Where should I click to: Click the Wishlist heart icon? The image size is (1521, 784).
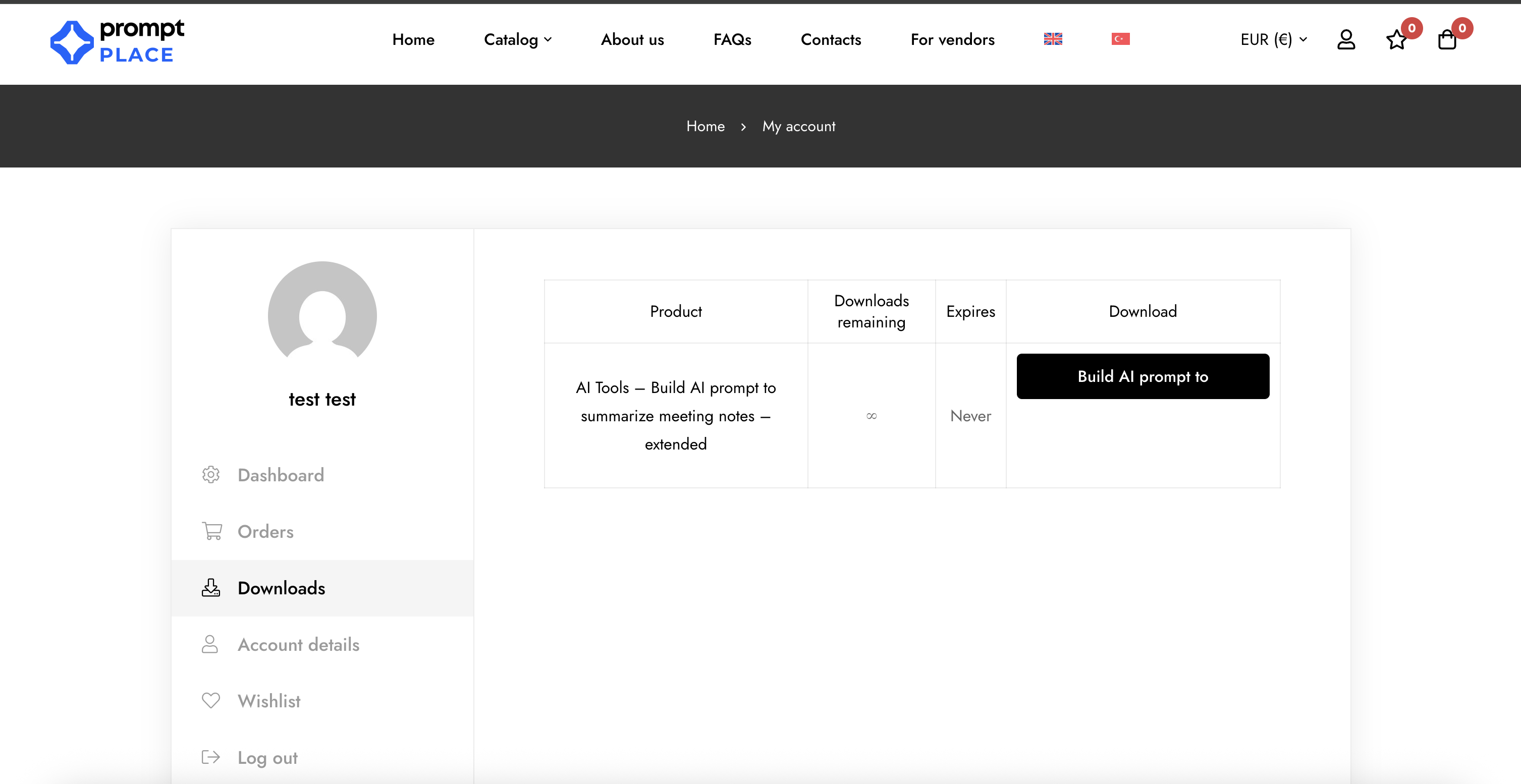point(211,701)
